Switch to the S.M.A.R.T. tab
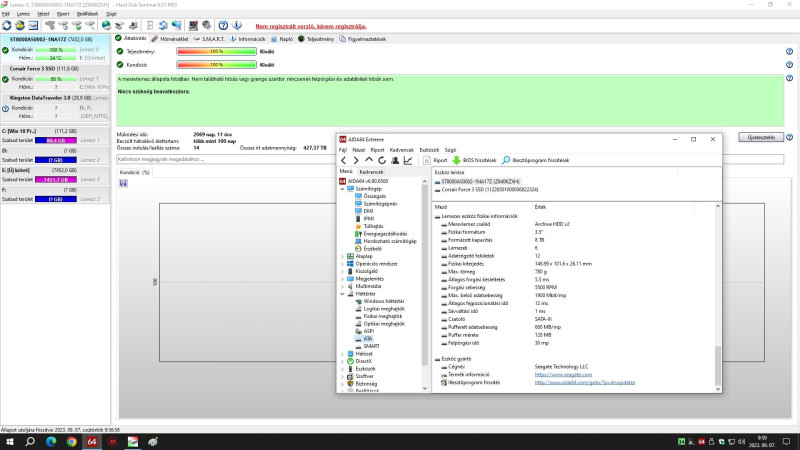The image size is (800, 450). click(x=209, y=39)
